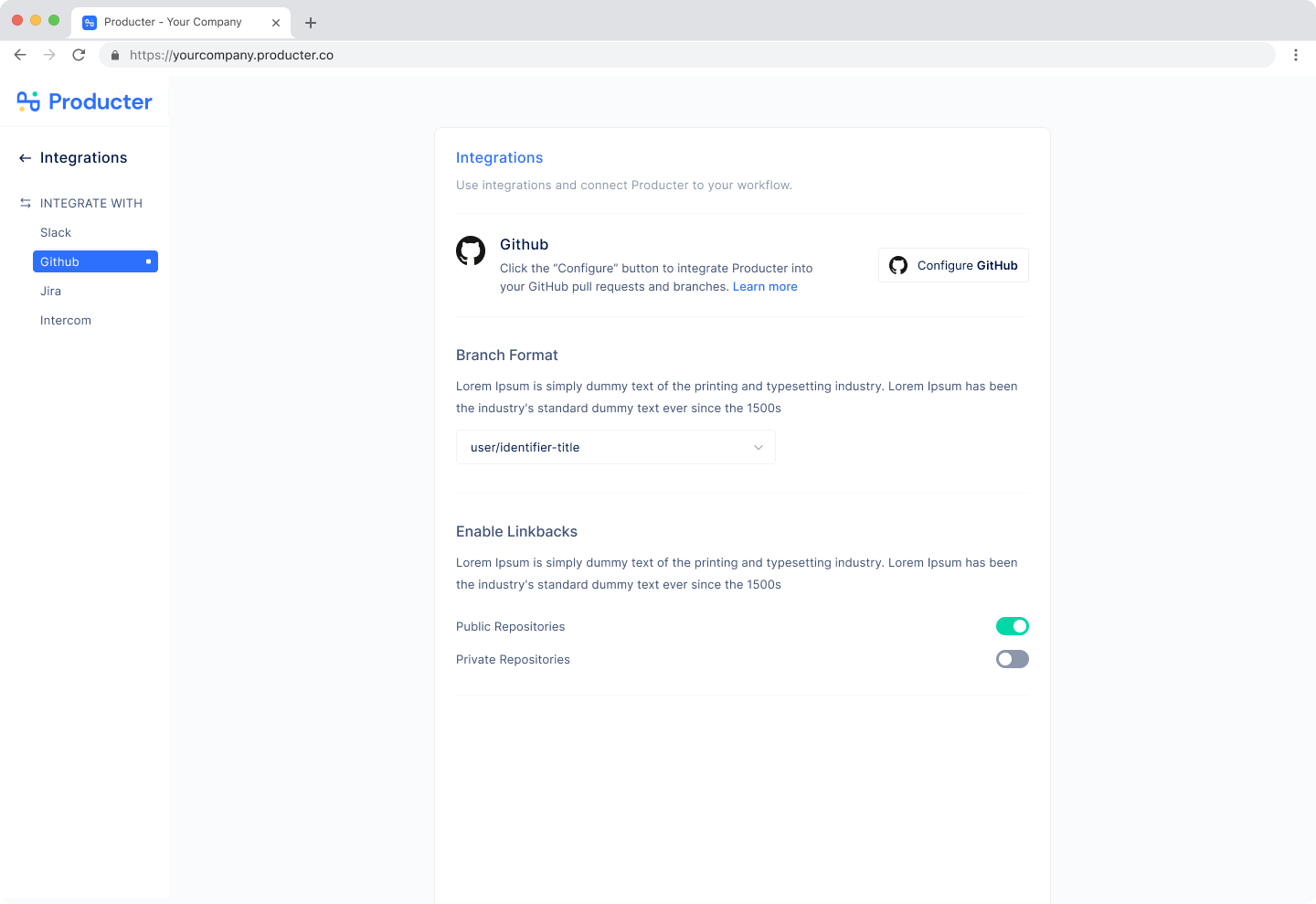Open the user/identifier-title branch format dropdown

pos(616,447)
